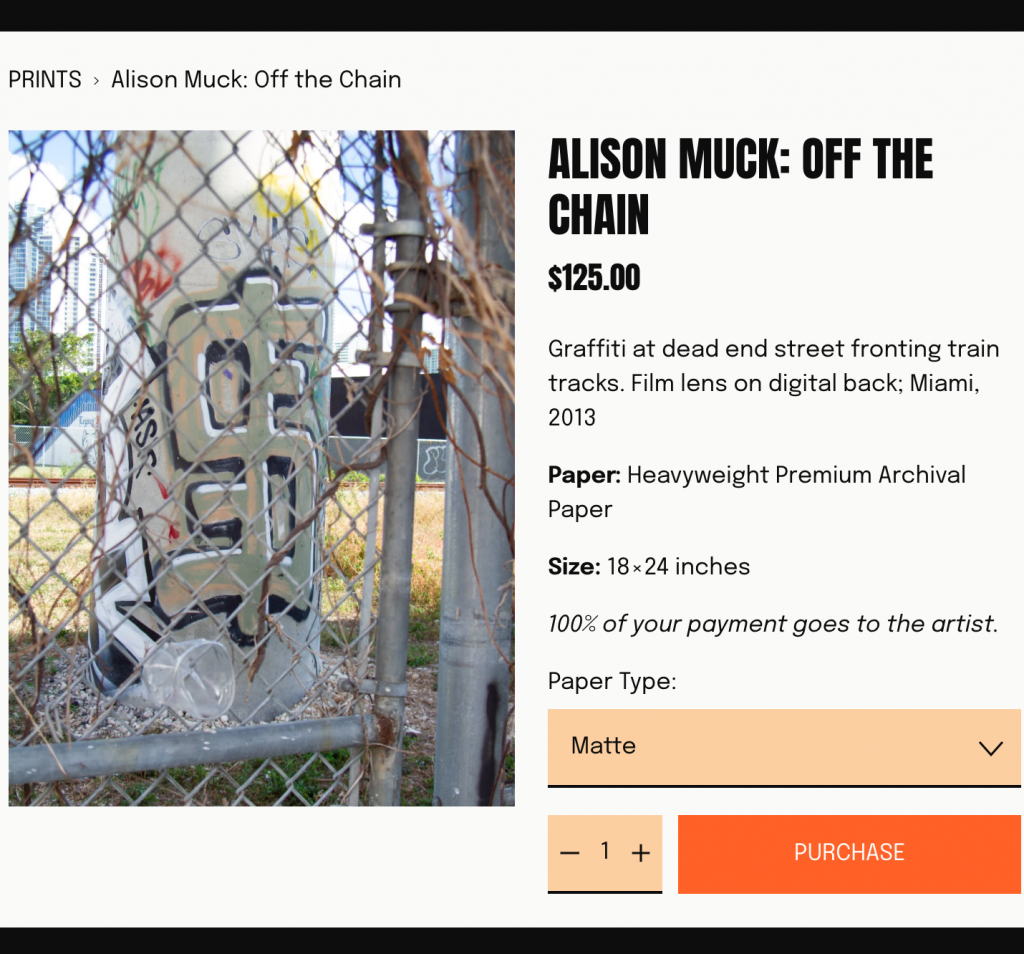
Task: Click the black header bar at top
Action: [x=512, y=15]
